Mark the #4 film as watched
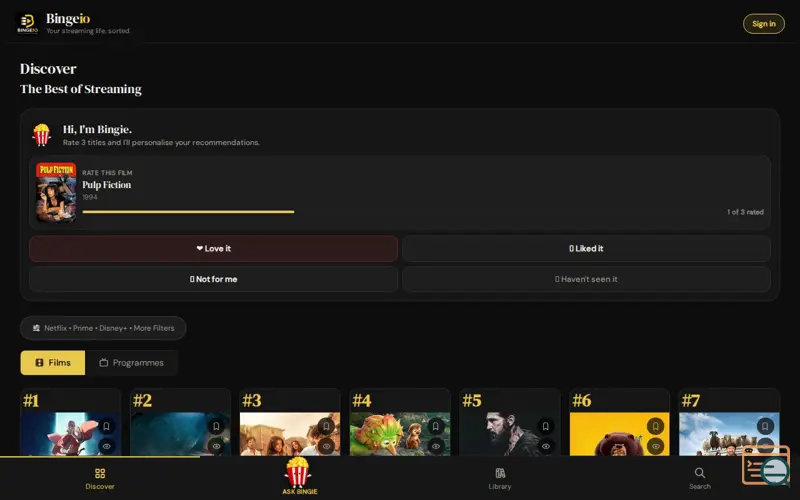Image resolution: width=800 pixels, height=500 pixels. 436,446
